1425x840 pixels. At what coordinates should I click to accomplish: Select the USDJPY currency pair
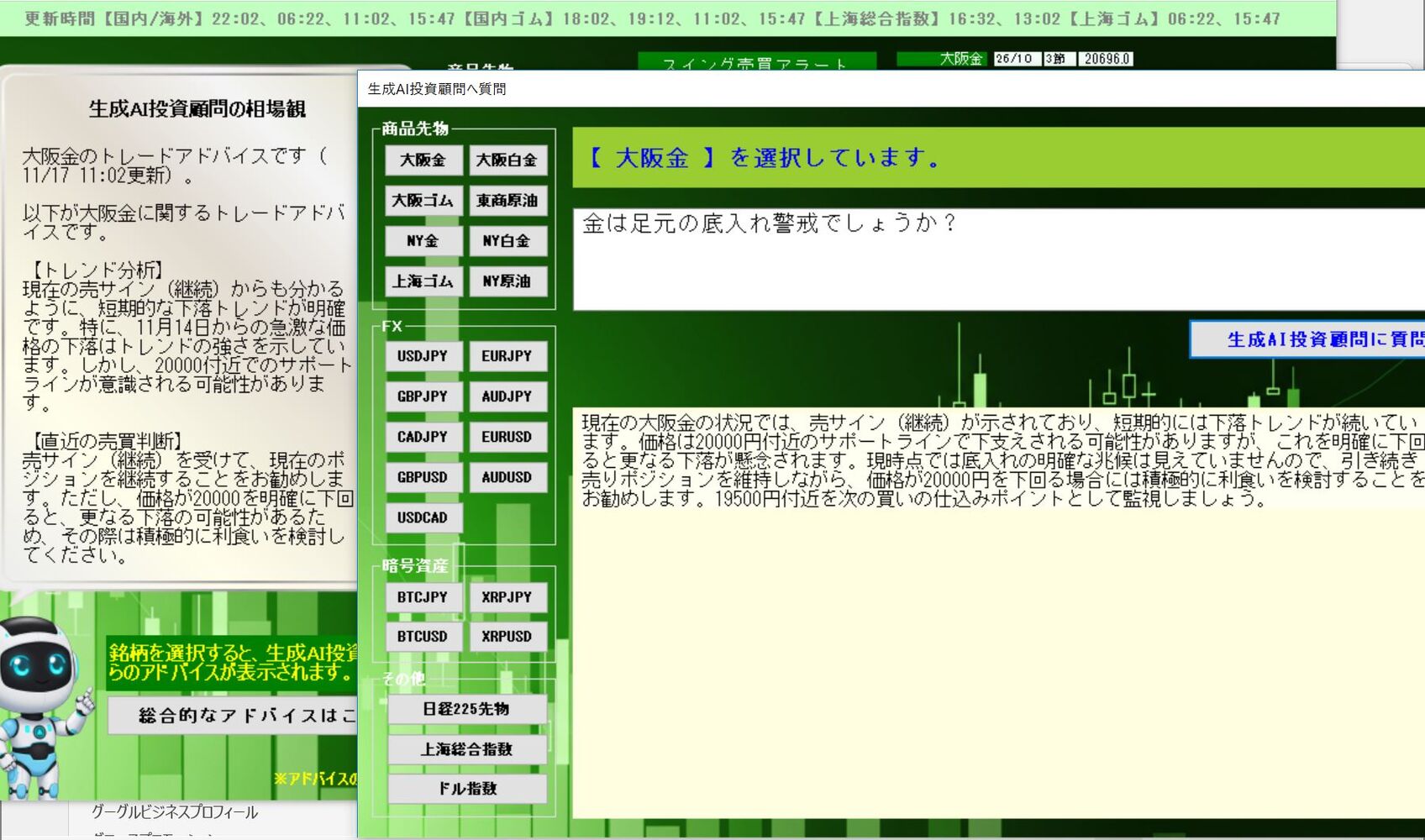click(x=423, y=356)
